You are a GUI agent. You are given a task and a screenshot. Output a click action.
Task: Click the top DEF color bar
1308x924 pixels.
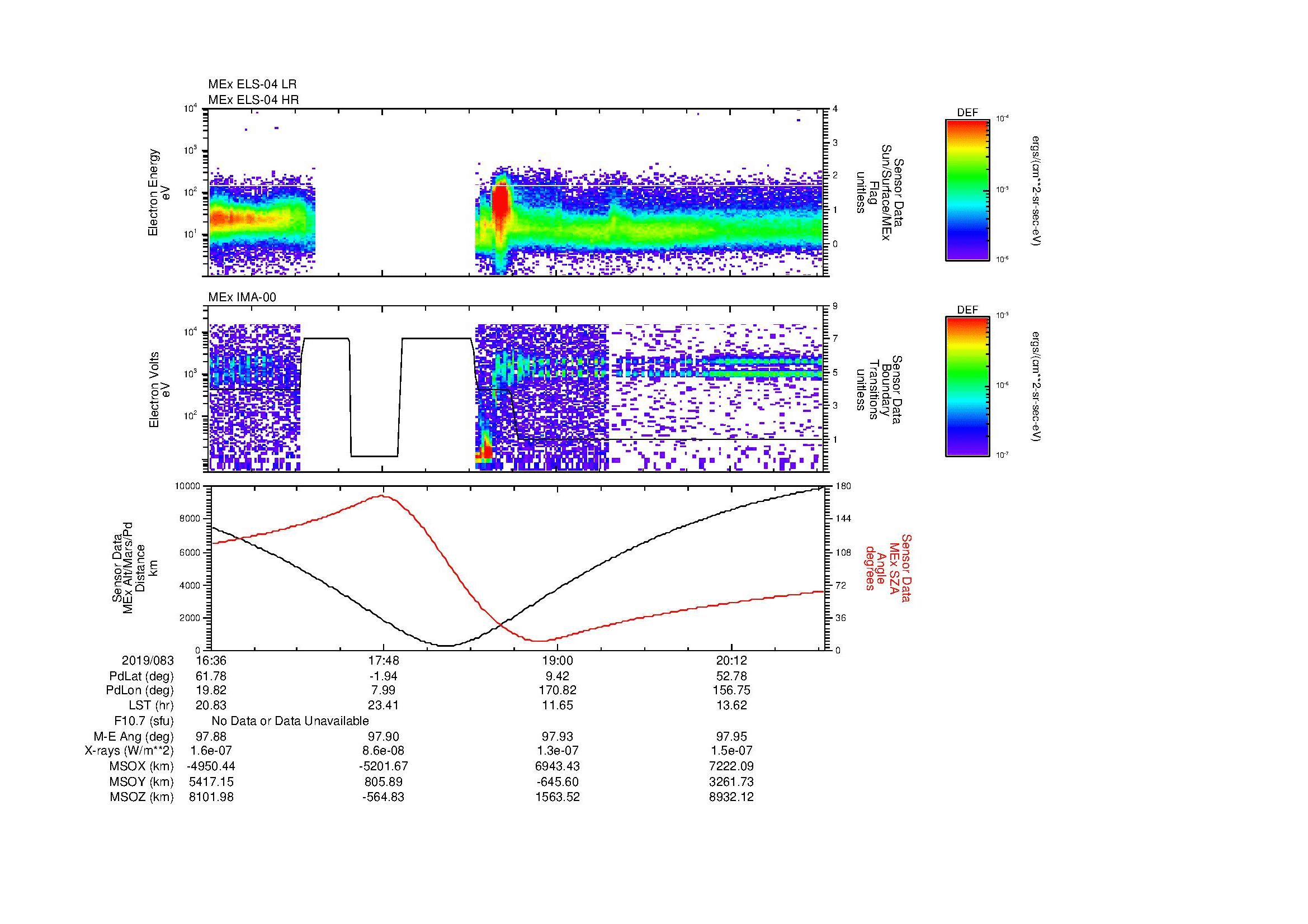pyautogui.click(x=967, y=190)
